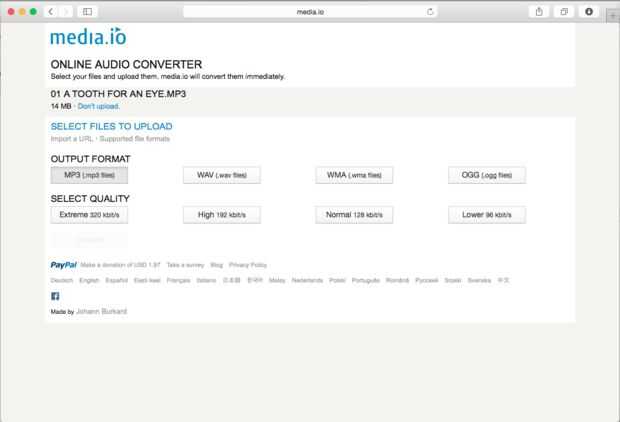620x422 pixels.
Task: Choose WMA output format
Action: pyautogui.click(x=354, y=175)
